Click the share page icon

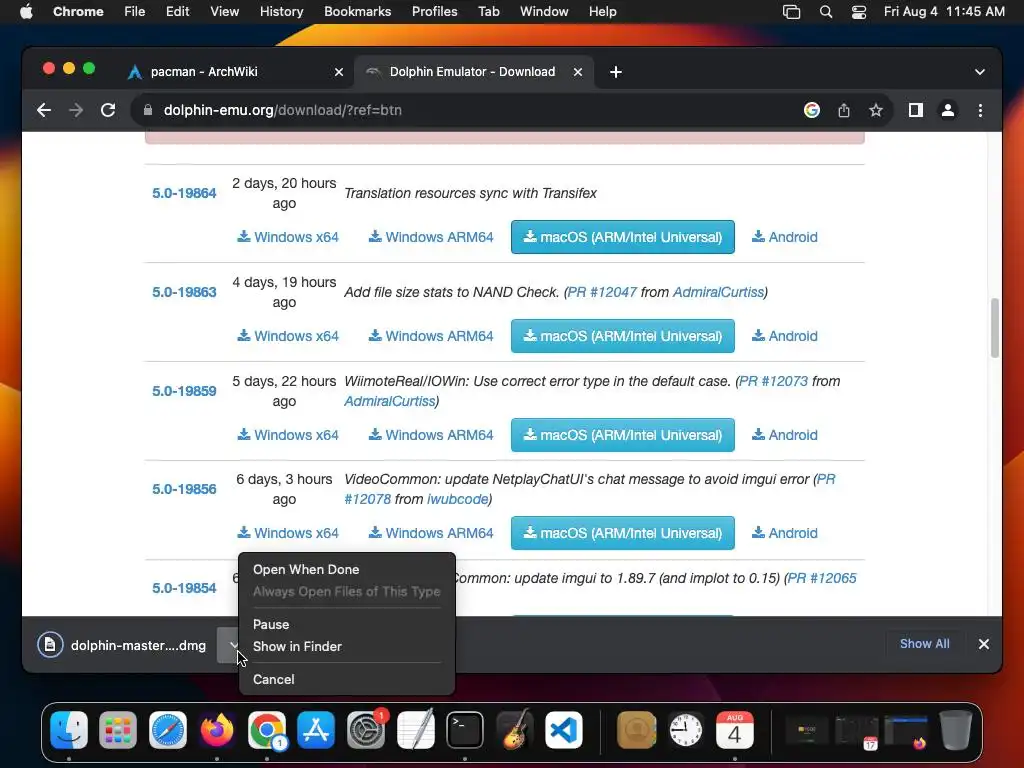pos(844,110)
